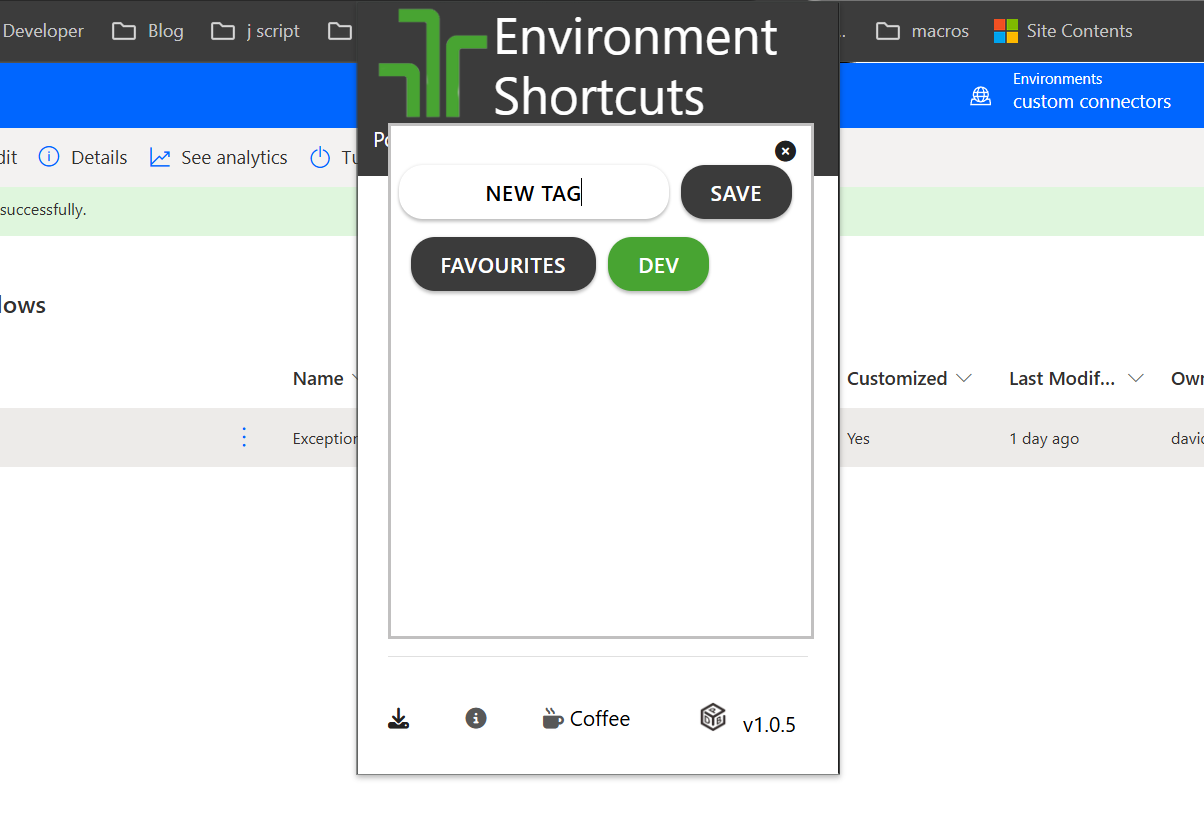
Task: Expand the Last Modified column dropdown
Action: click(x=1136, y=378)
